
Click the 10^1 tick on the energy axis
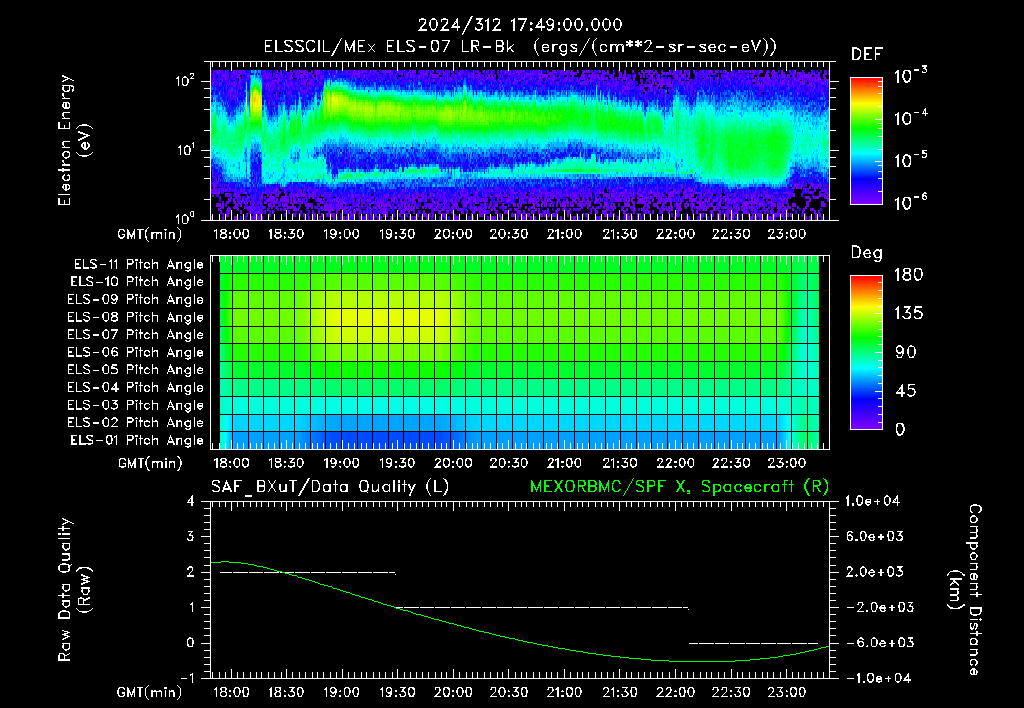[185, 150]
